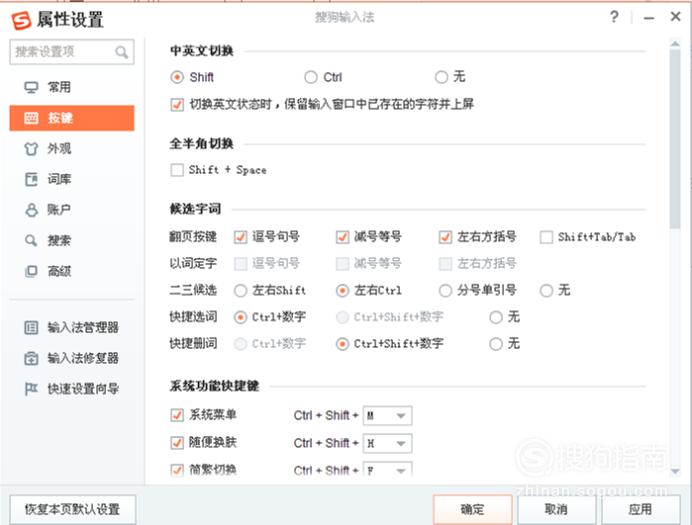Select 无 for 快捷删词
The width and height of the screenshot is (692, 525).
496,344
